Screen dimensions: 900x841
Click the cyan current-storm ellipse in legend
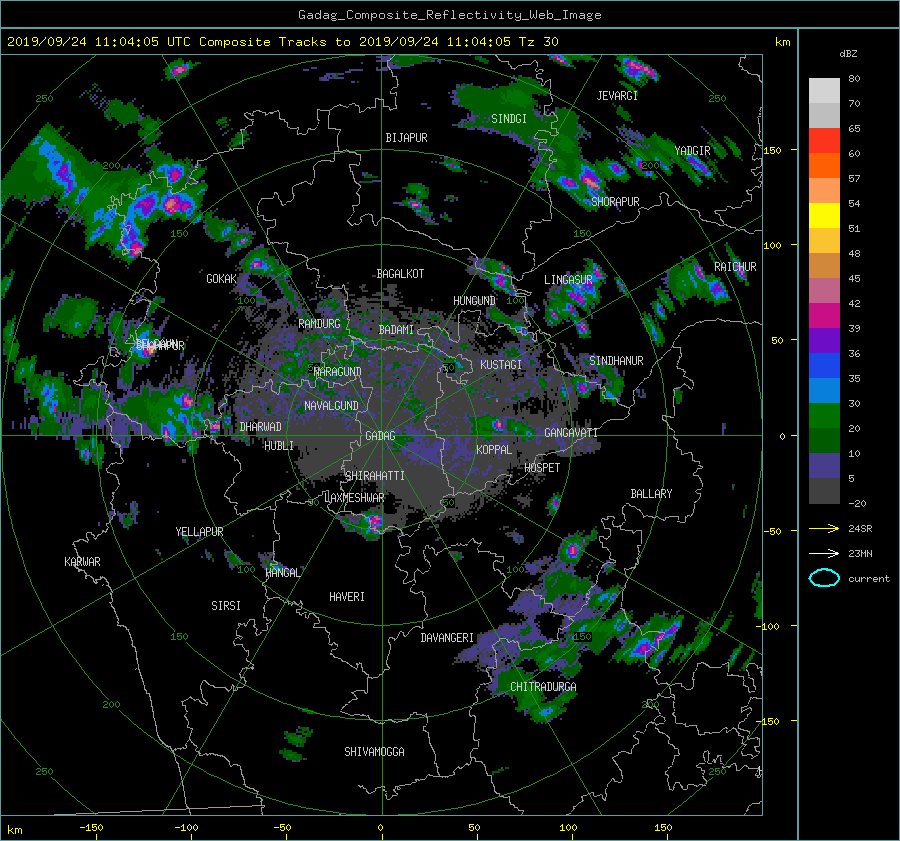[824, 578]
